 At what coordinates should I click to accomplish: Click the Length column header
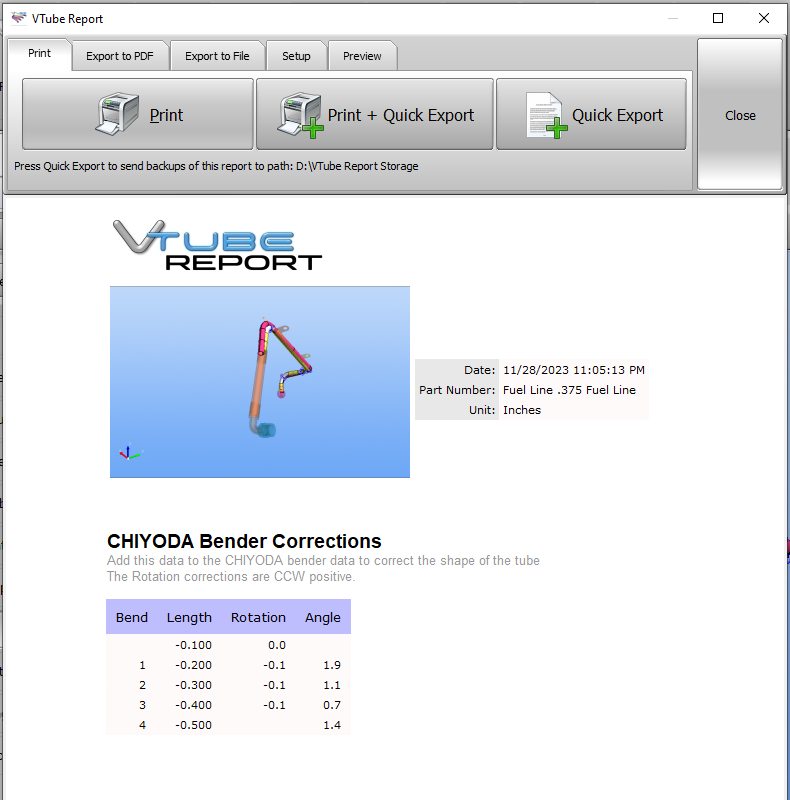189,617
